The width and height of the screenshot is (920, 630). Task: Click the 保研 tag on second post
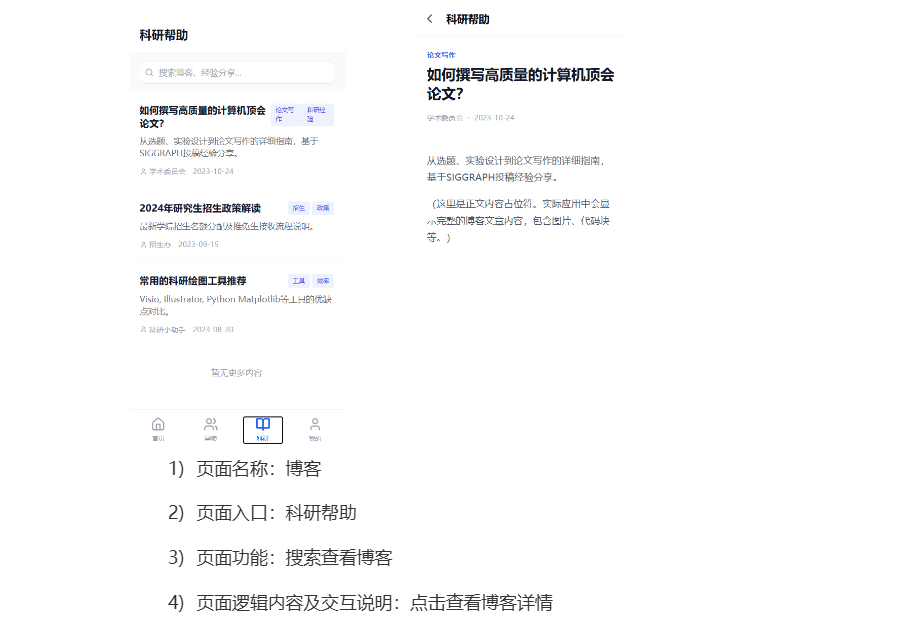pos(298,208)
